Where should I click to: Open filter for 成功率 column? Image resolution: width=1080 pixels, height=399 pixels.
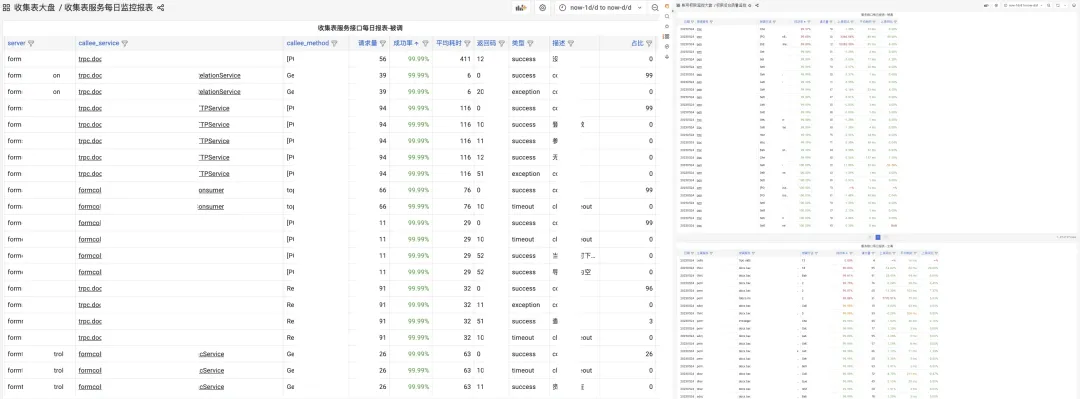pos(426,43)
